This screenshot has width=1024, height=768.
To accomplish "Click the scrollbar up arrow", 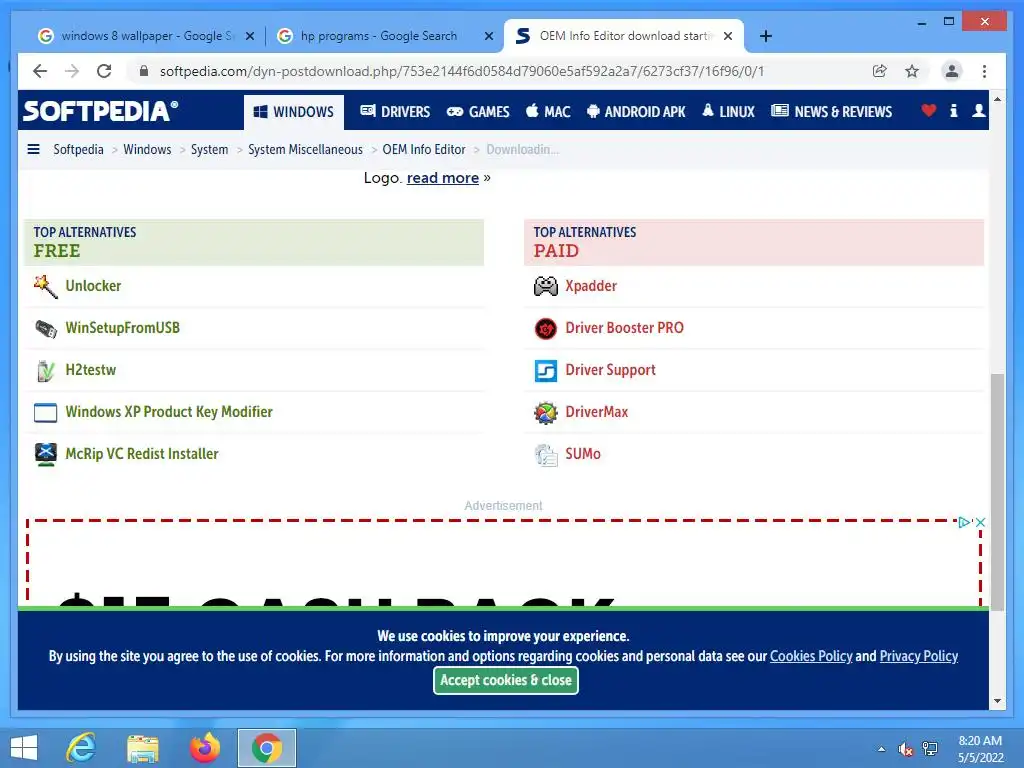I will pyautogui.click(x=997, y=99).
